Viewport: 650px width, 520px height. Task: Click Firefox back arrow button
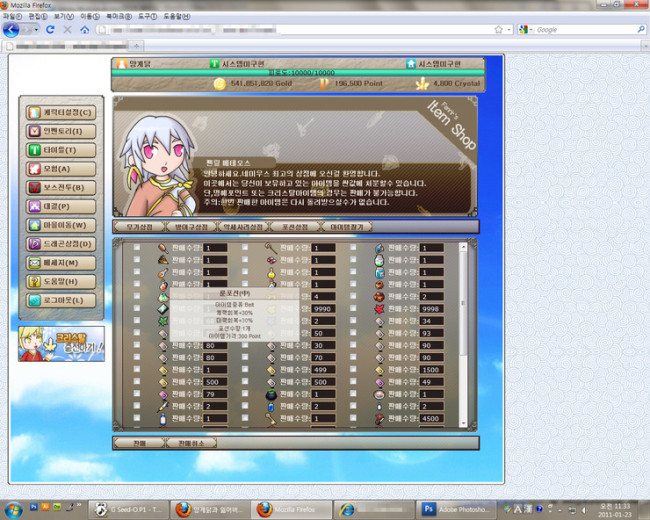coord(11,29)
